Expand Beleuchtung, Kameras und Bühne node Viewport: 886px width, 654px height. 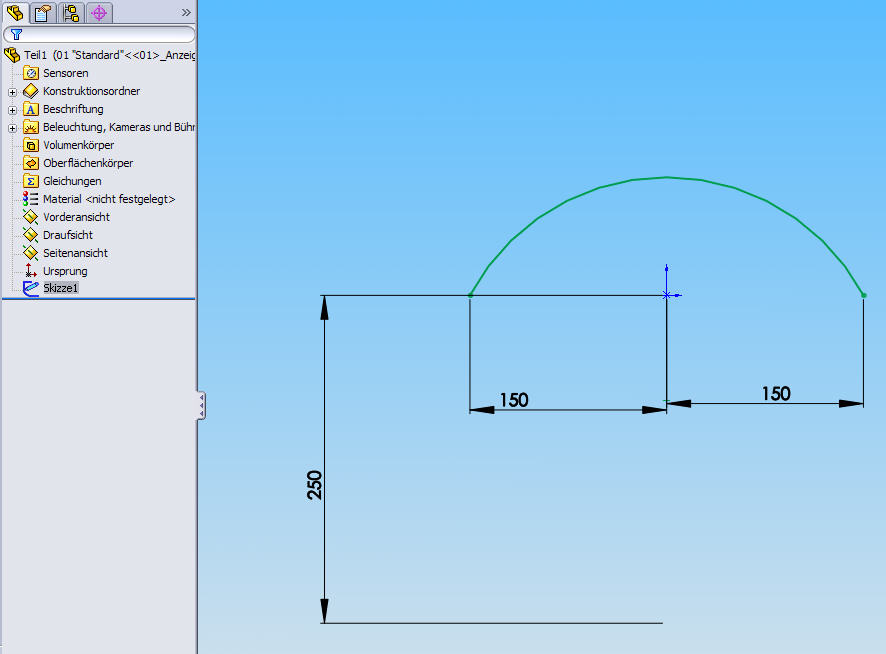(12, 128)
